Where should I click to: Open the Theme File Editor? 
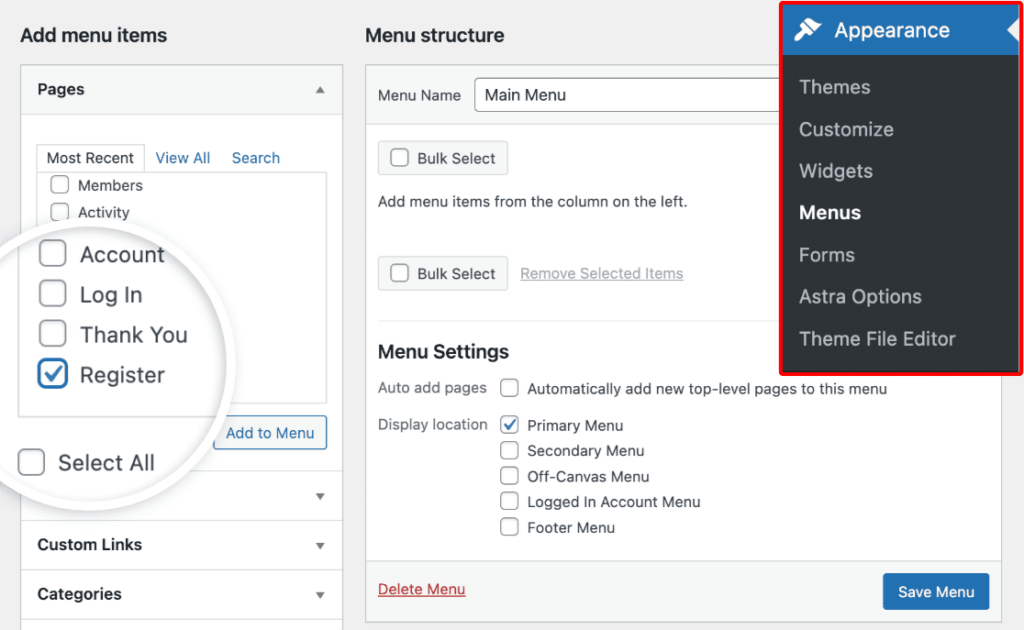pyautogui.click(x=877, y=339)
